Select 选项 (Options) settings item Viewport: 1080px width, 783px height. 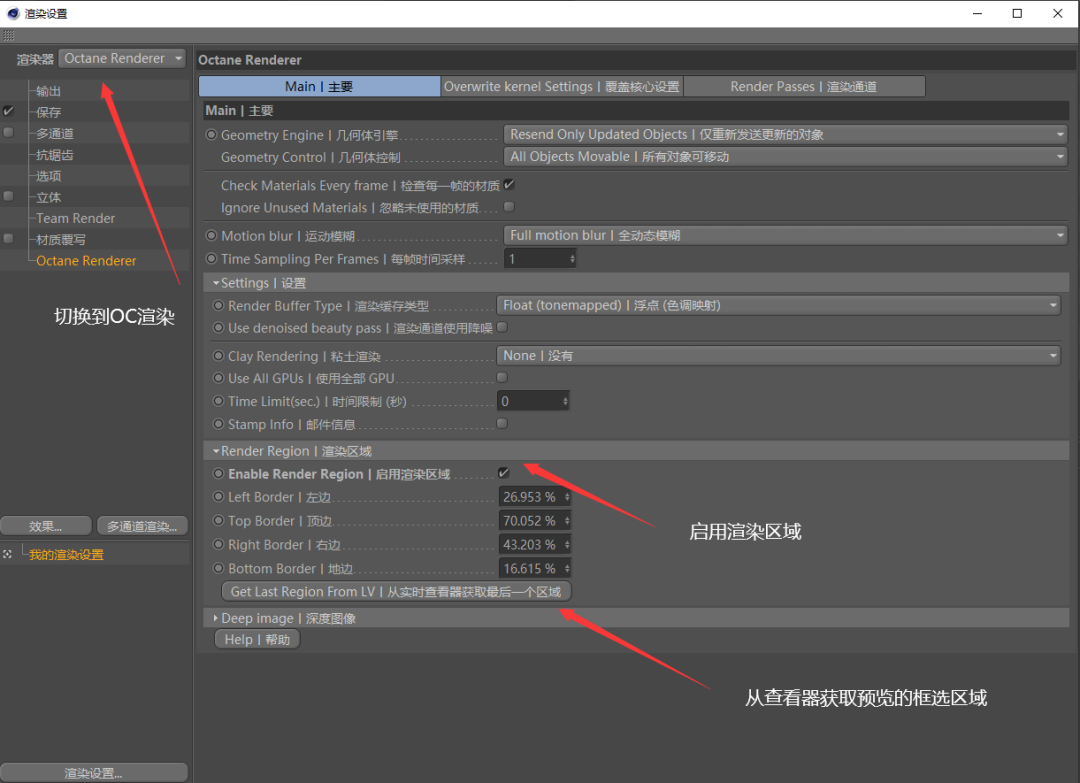(x=48, y=176)
